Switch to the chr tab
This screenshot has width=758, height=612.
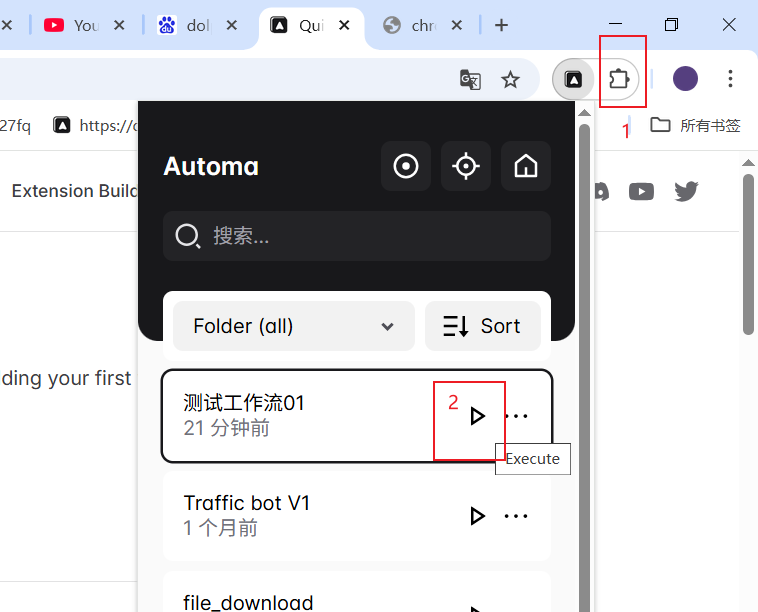409,25
